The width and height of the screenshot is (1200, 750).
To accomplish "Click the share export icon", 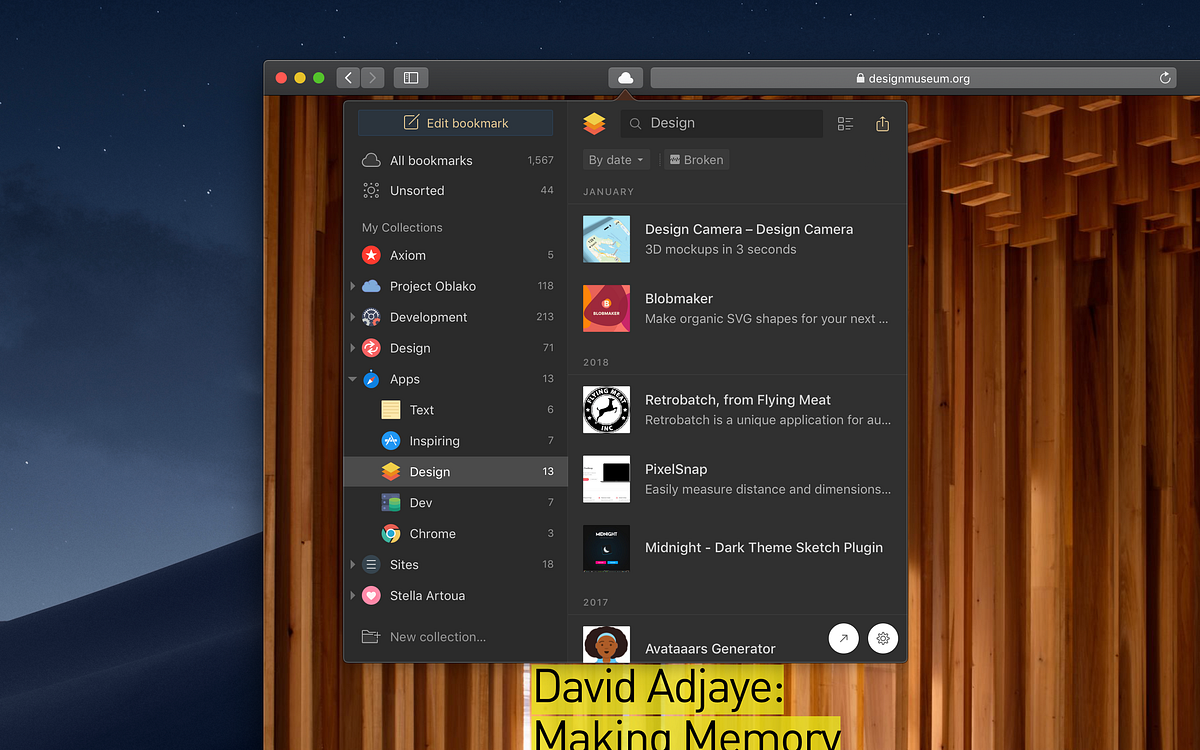I will point(882,124).
